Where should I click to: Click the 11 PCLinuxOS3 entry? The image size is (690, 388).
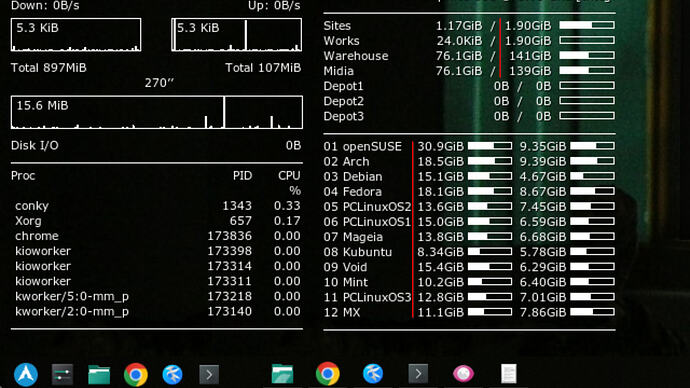[x=367, y=297]
